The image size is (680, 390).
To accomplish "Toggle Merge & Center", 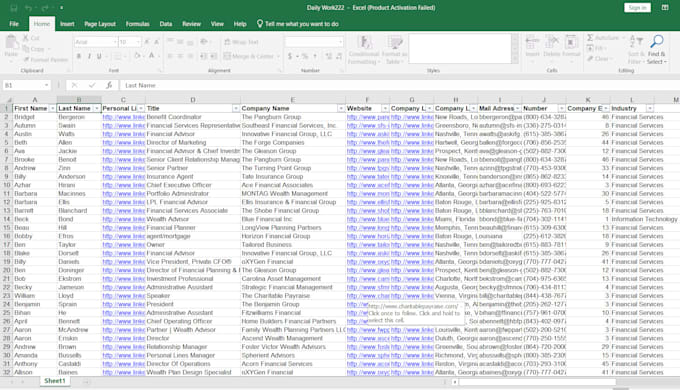I will click(x=249, y=56).
